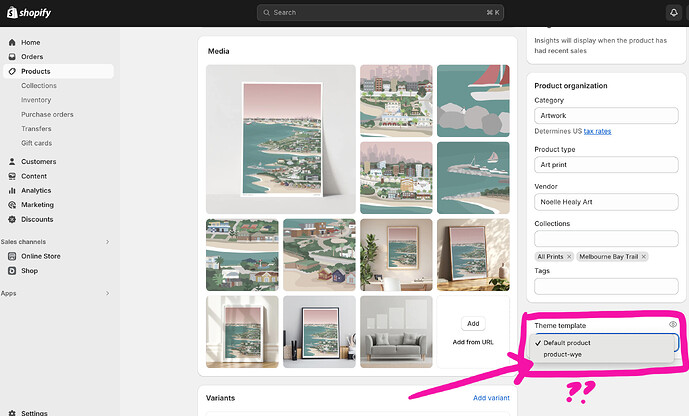Expand the Apps section
Screen dimensions: 689x416
click(x=107, y=293)
